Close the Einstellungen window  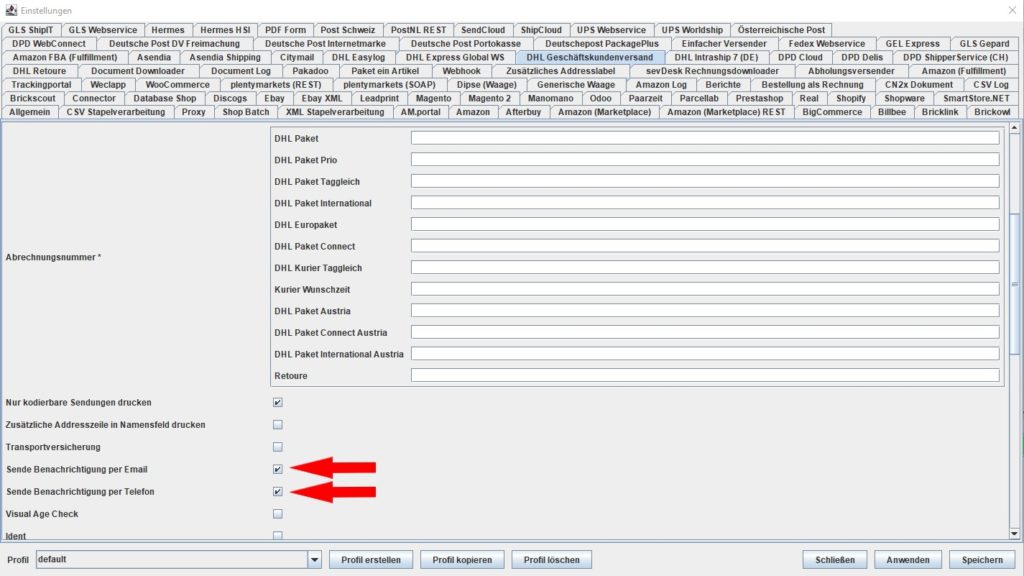[x=1012, y=10]
